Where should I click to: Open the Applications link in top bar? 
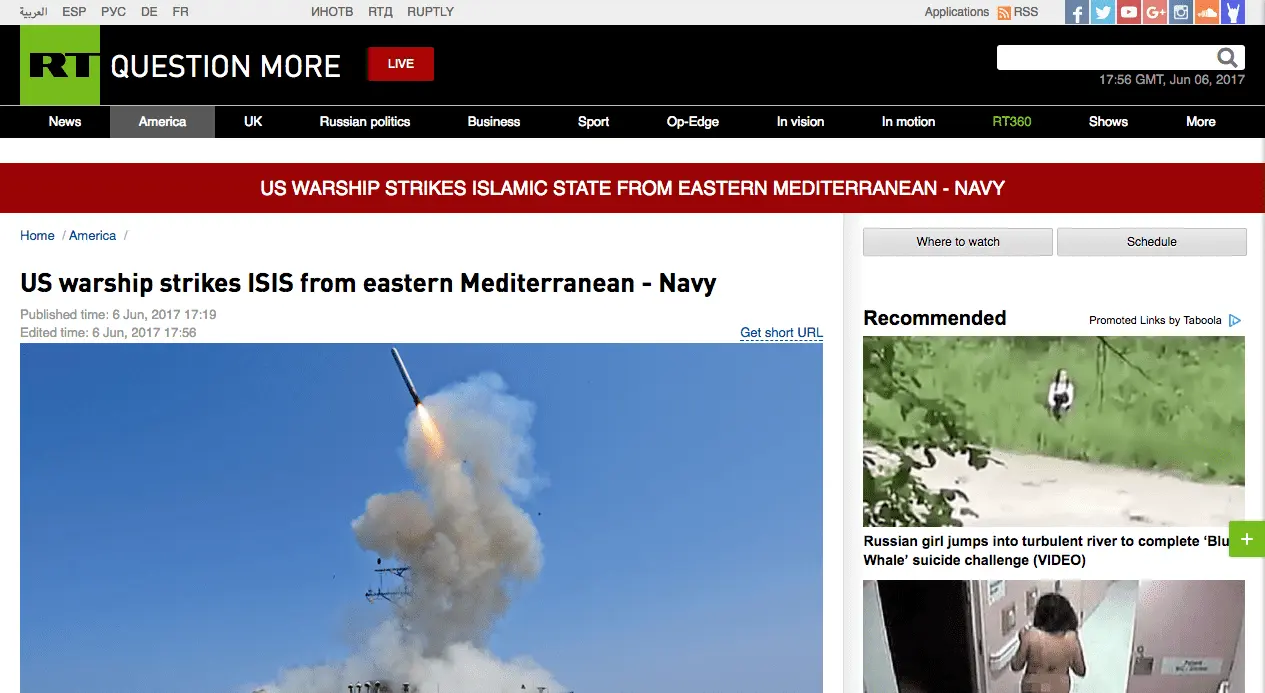click(956, 12)
